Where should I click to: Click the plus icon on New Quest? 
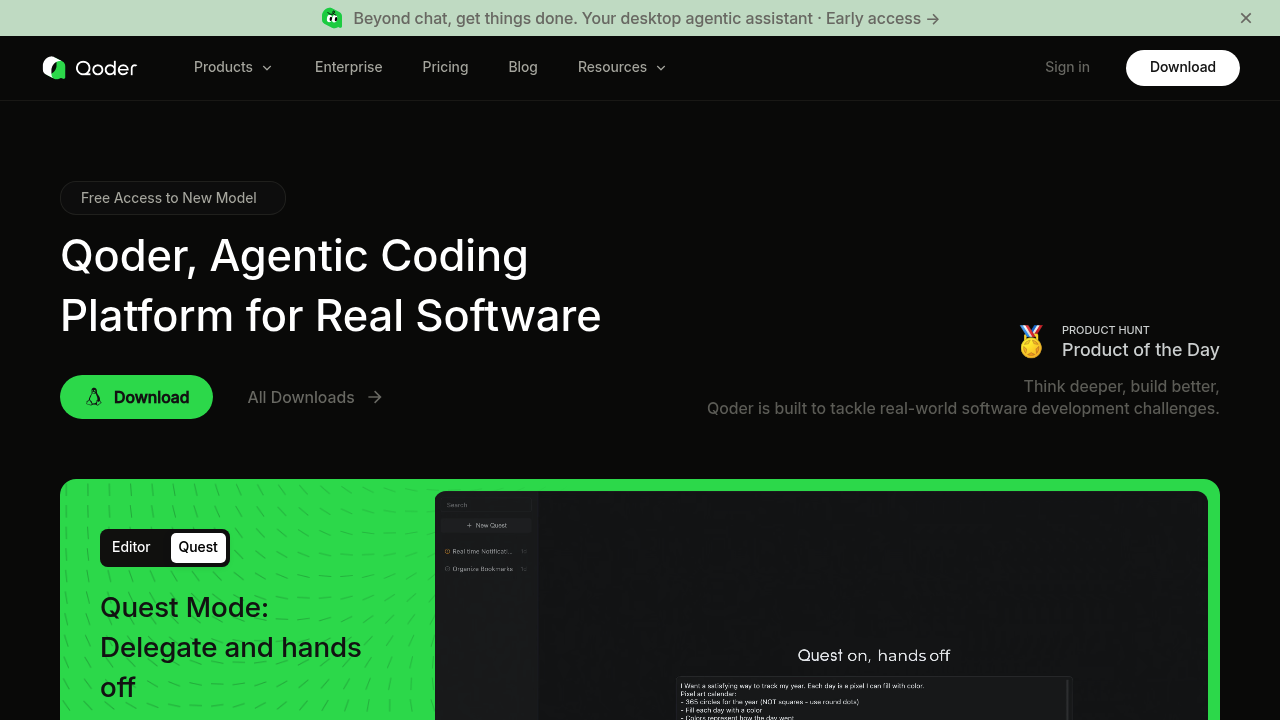pos(469,525)
